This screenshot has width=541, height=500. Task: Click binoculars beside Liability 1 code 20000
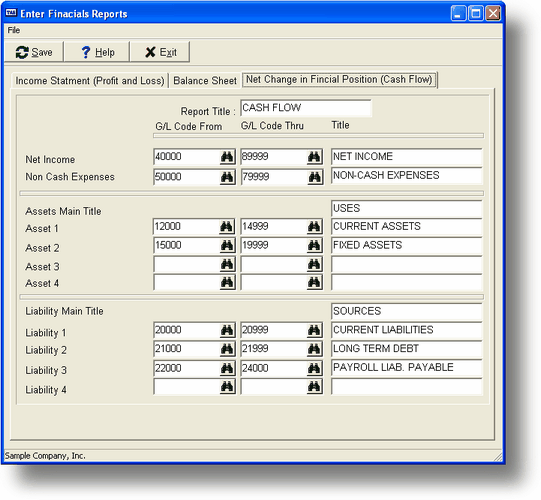pyautogui.click(x=227, y=330)
